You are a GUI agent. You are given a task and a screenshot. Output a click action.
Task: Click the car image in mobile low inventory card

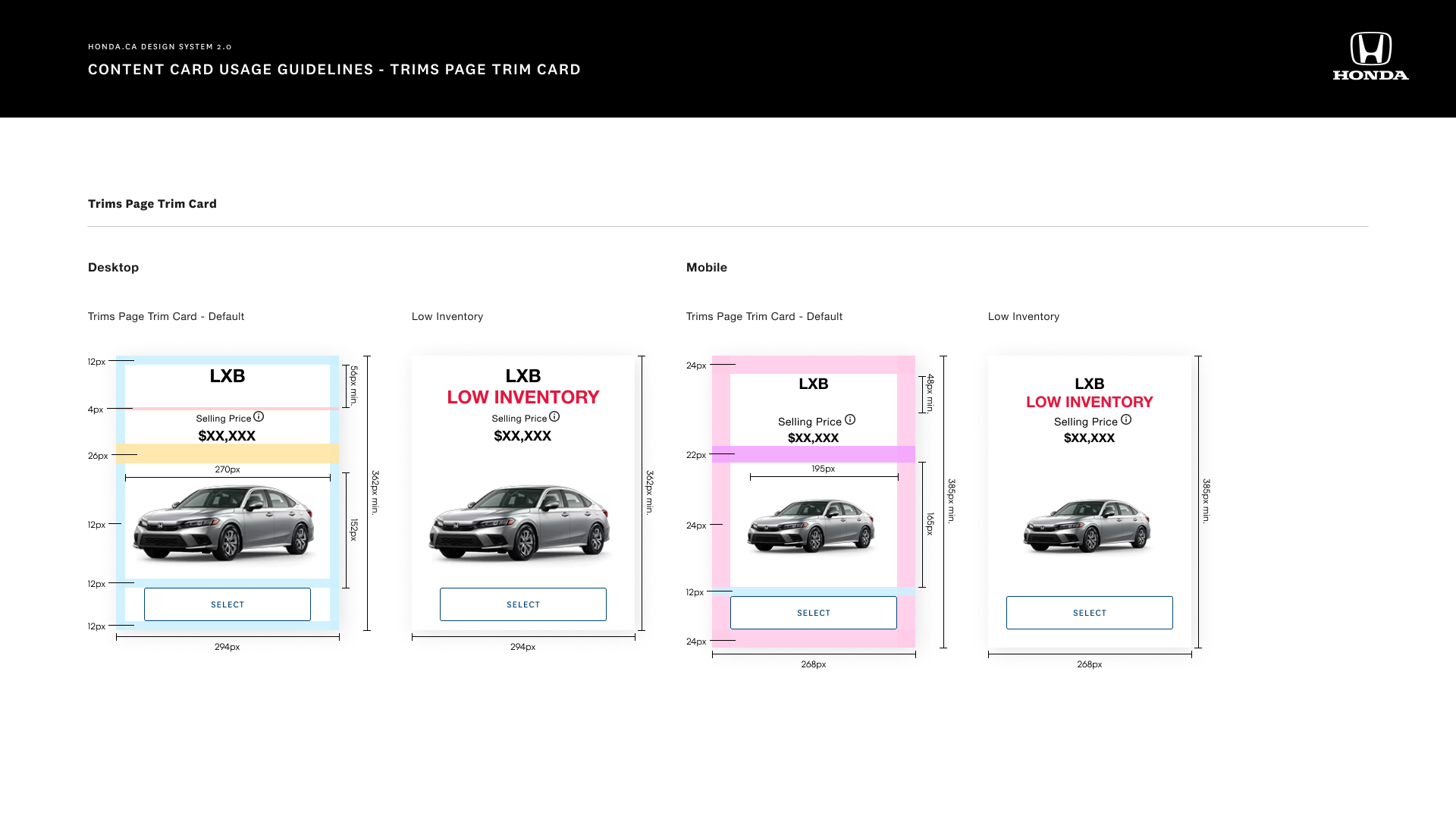(1087, 525)
